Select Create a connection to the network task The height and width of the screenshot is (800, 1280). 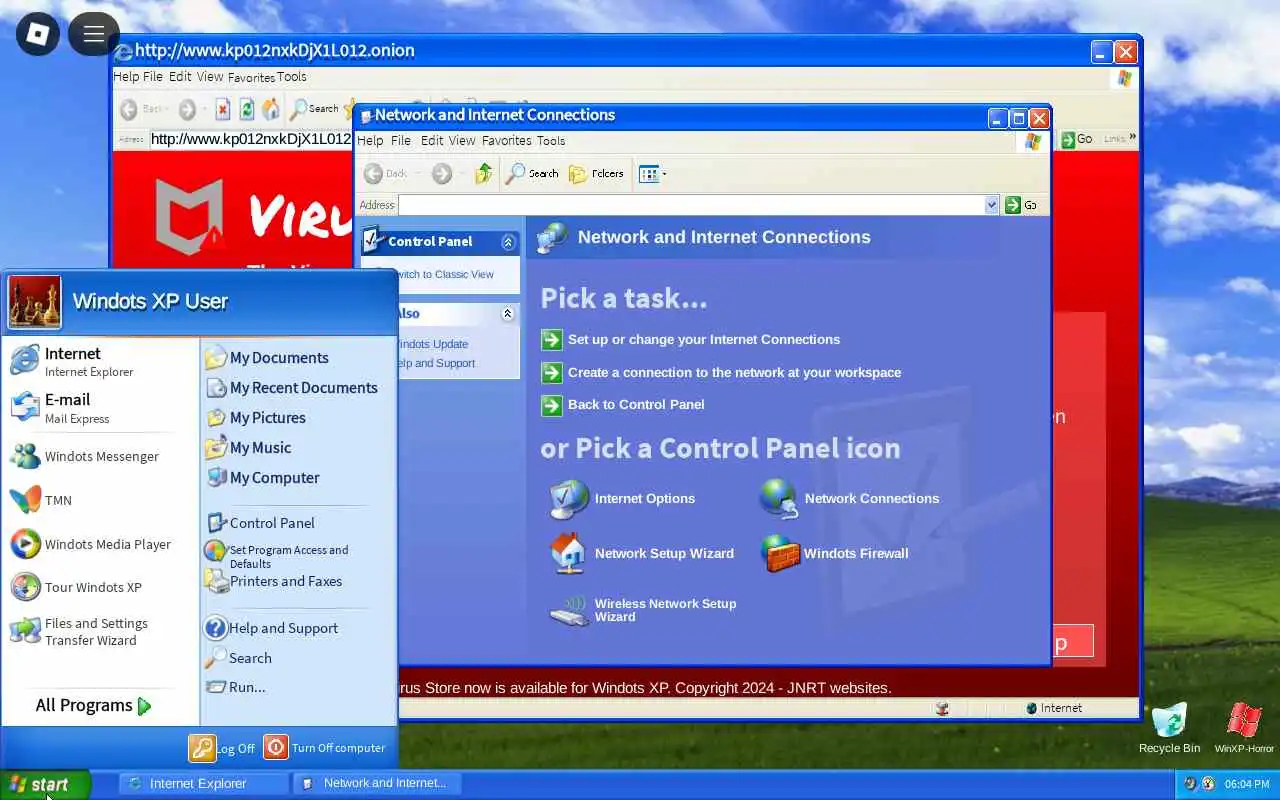click(x=721, y=372)
